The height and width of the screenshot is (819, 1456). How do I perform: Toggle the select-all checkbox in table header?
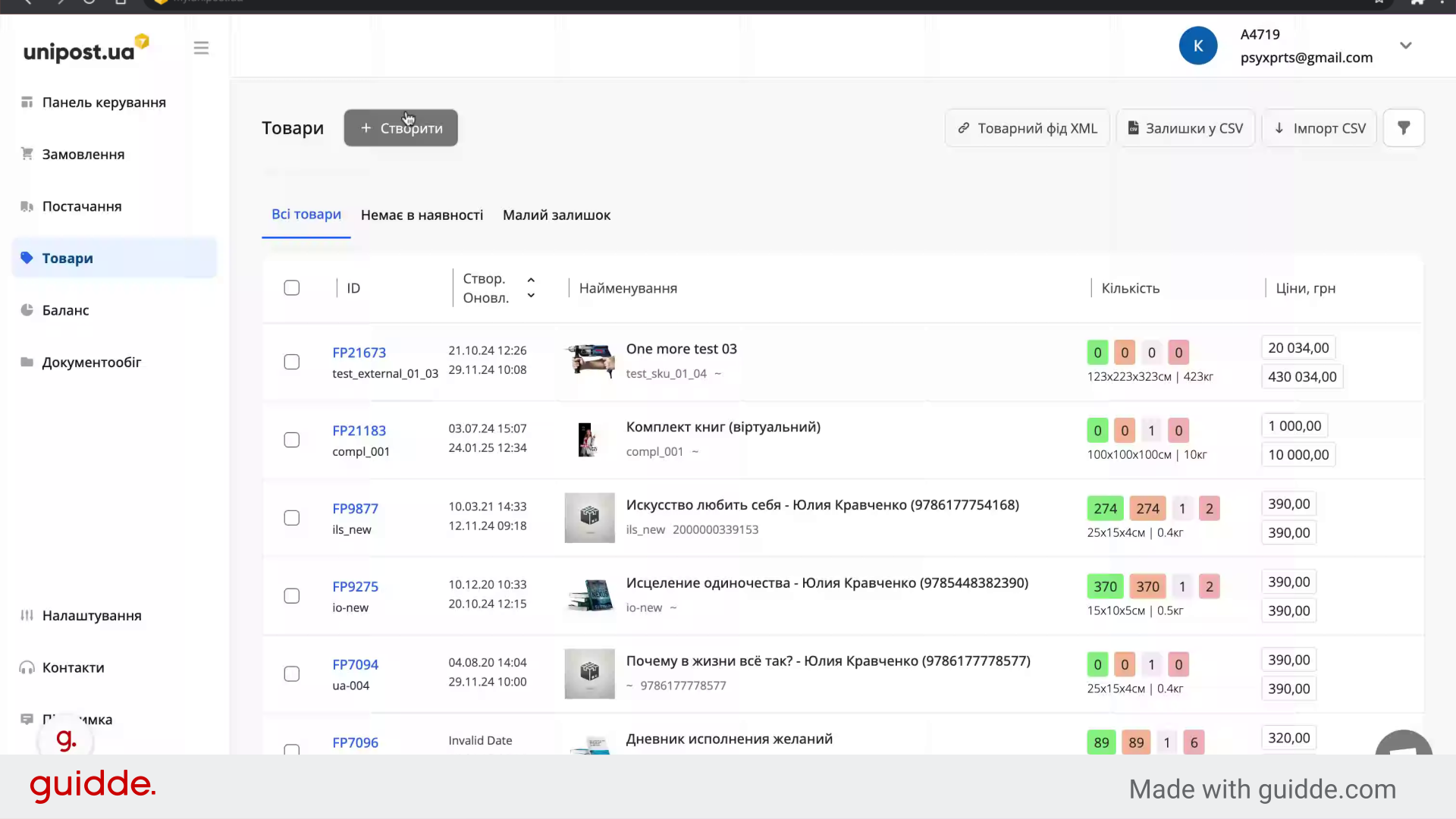click(x=292, y=288)
